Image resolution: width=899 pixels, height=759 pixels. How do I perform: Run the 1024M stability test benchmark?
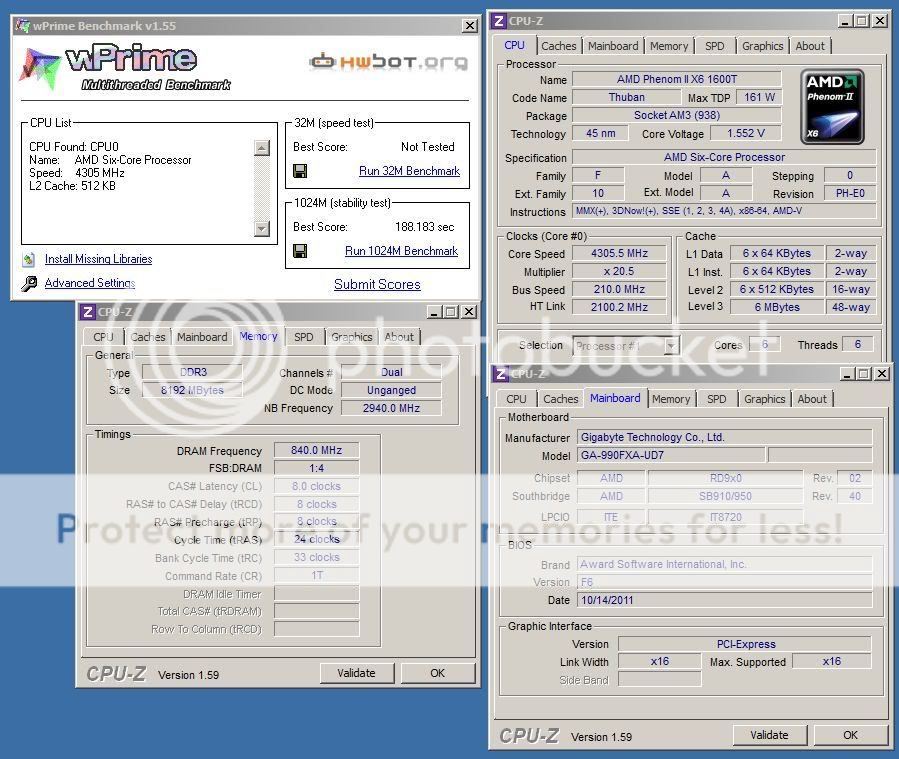(x=401, y=251)
